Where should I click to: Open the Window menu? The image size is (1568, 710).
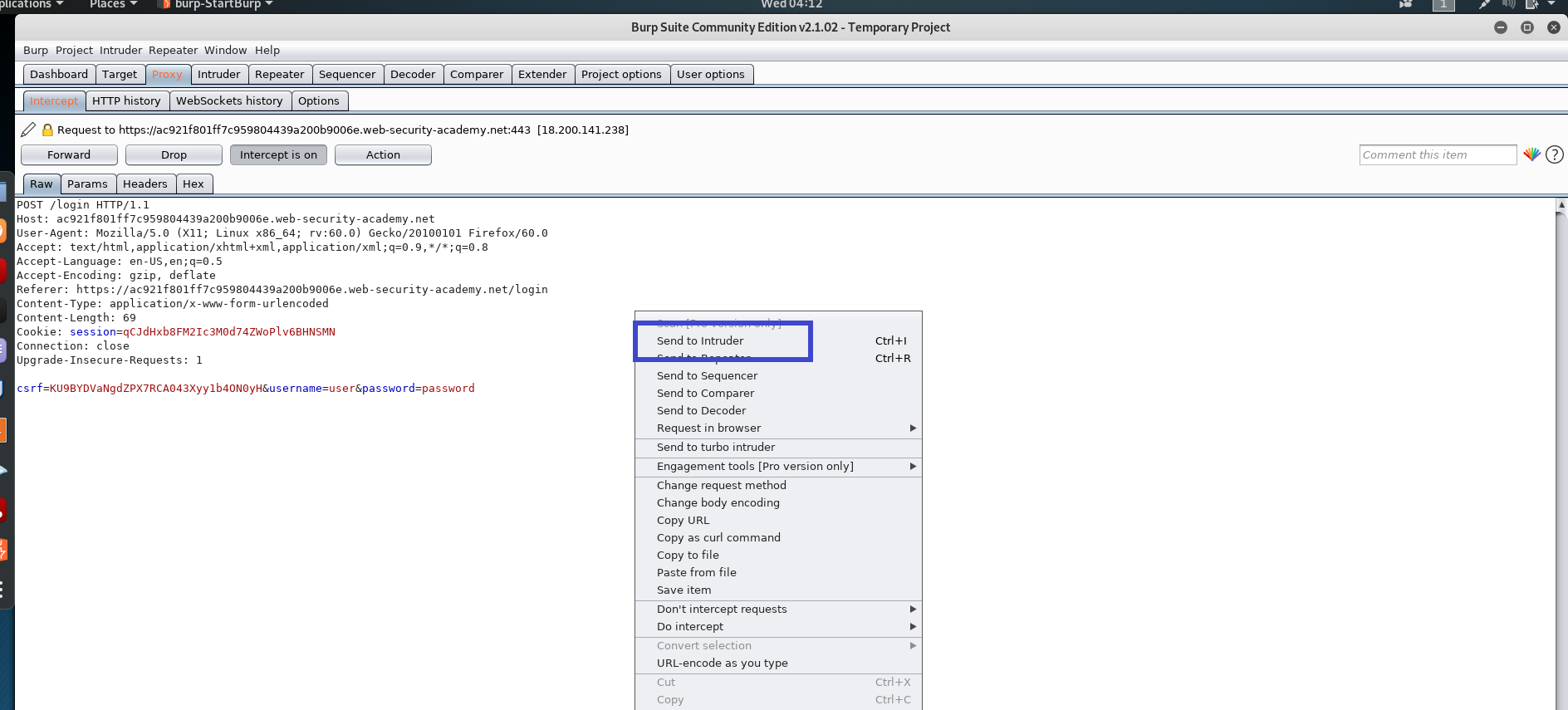[225, 51]
